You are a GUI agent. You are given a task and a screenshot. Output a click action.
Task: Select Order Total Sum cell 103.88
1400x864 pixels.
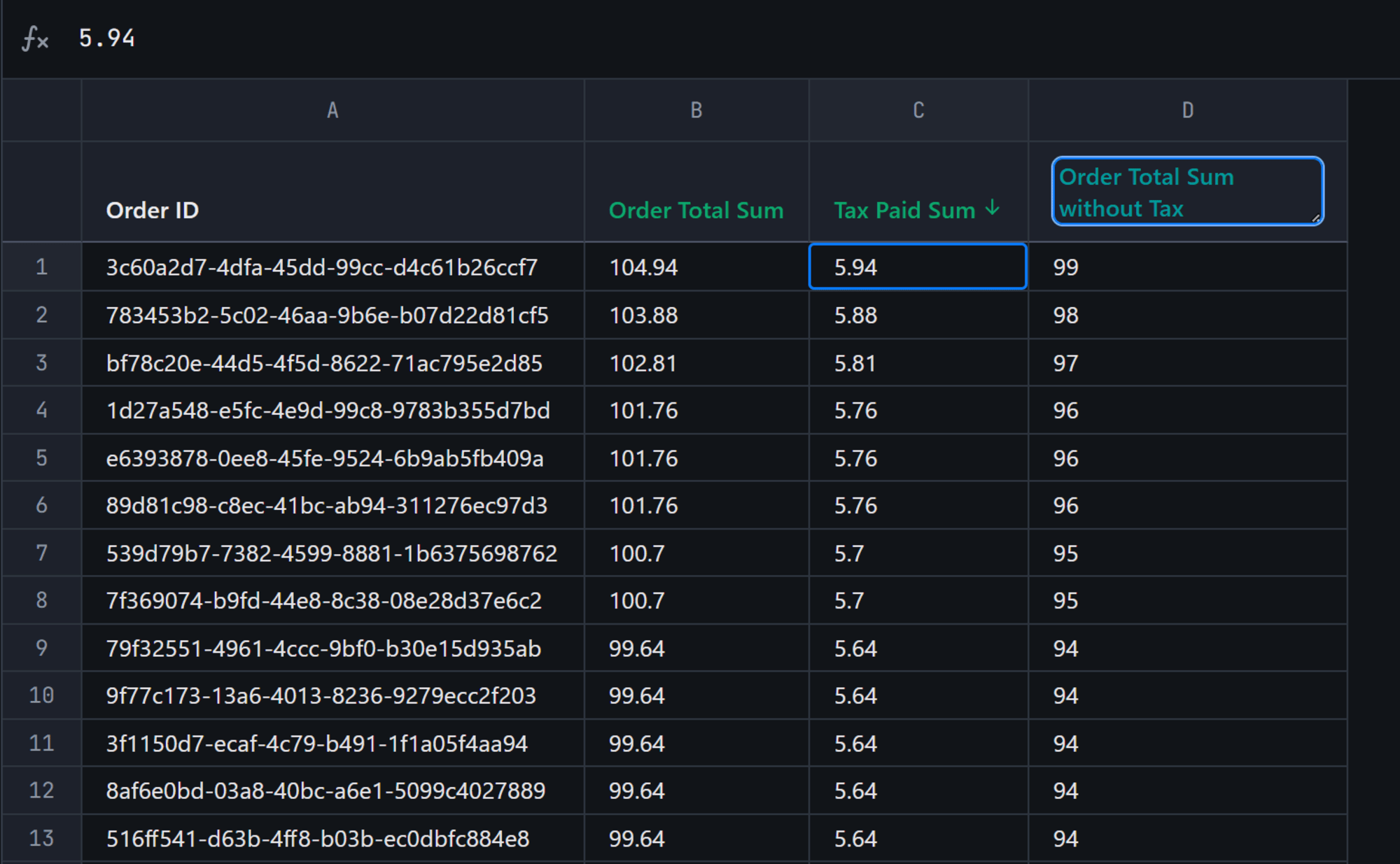[696, 315]
